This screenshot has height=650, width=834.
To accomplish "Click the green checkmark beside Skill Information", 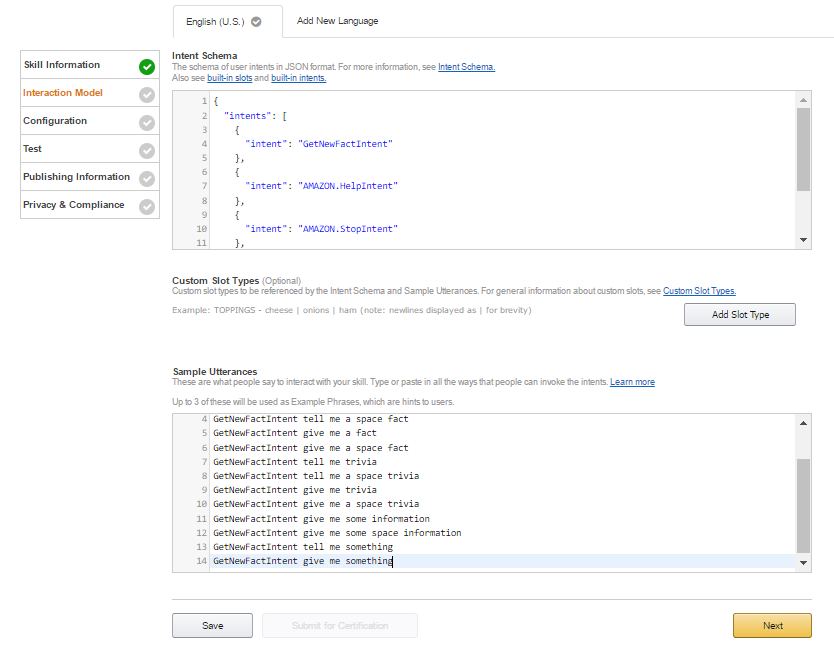I will (x=147, y=66).
